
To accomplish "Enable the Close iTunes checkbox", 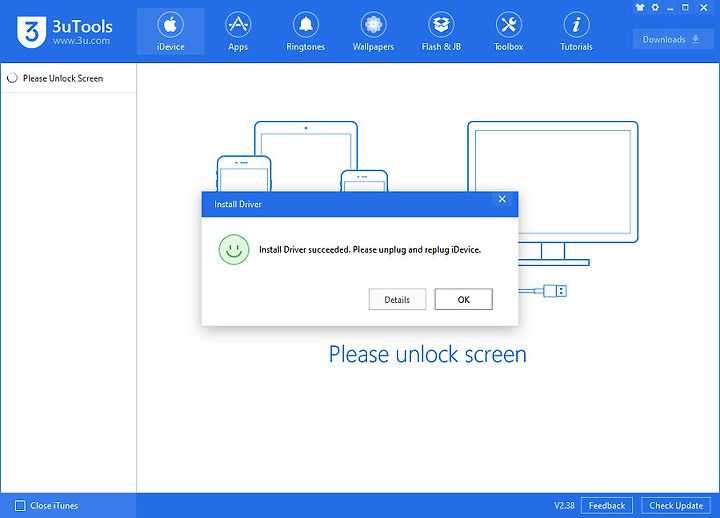I will pyautogui.click(x=20, y=506).
